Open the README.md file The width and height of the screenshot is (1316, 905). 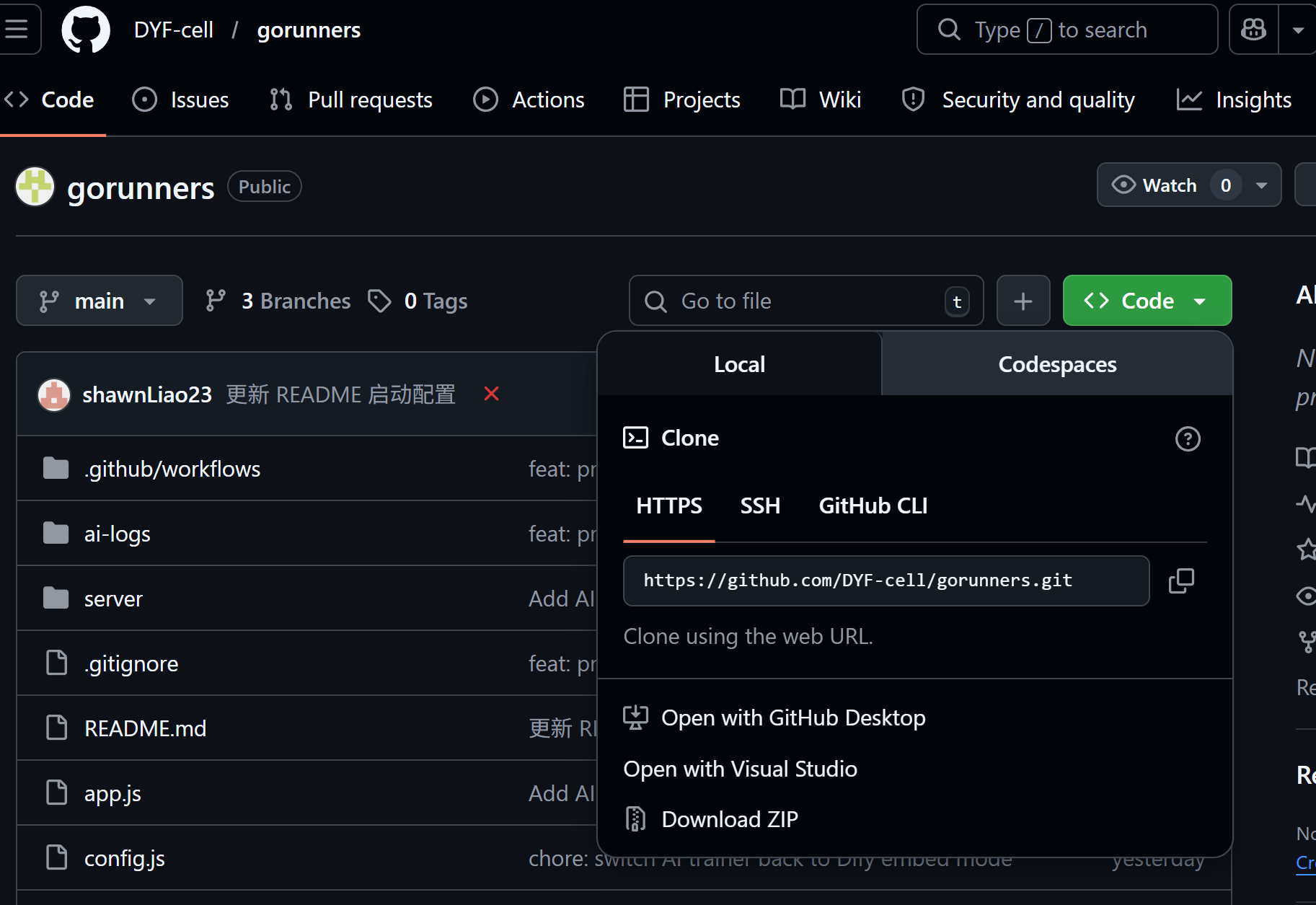(145, 728)
